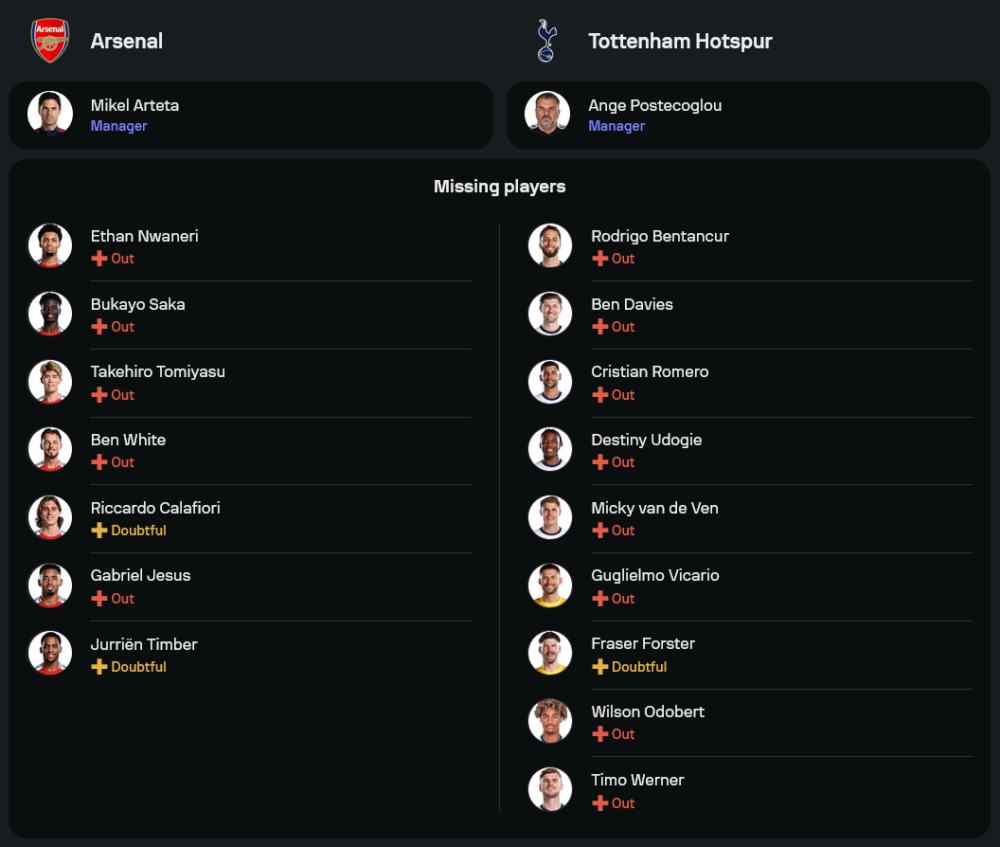Screen dimensions: 1000x847
Task: Select the Micky van de Ven name
Action: click(x=654, y=508)
